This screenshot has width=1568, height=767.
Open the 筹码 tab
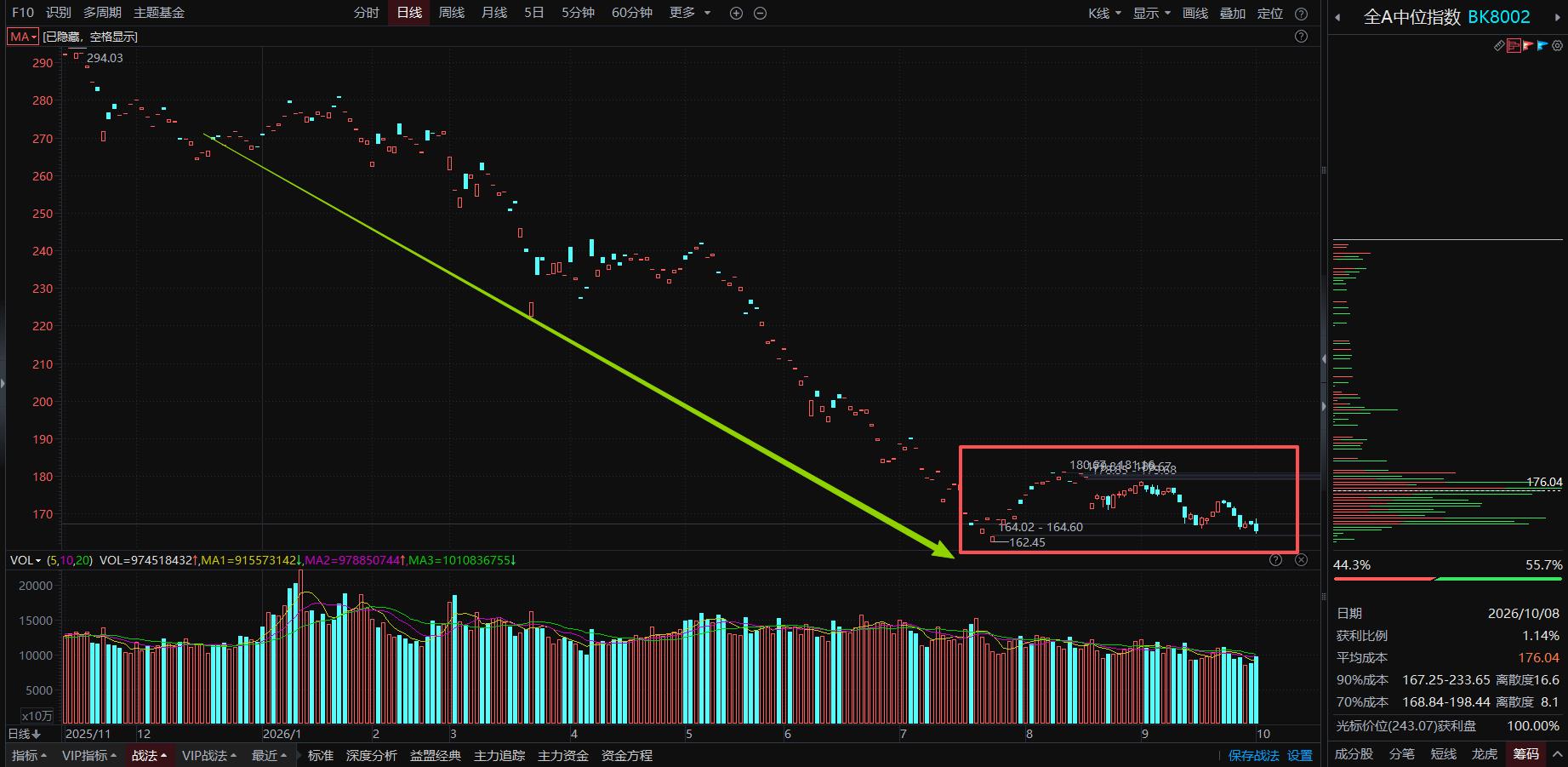click(1525, 754)
